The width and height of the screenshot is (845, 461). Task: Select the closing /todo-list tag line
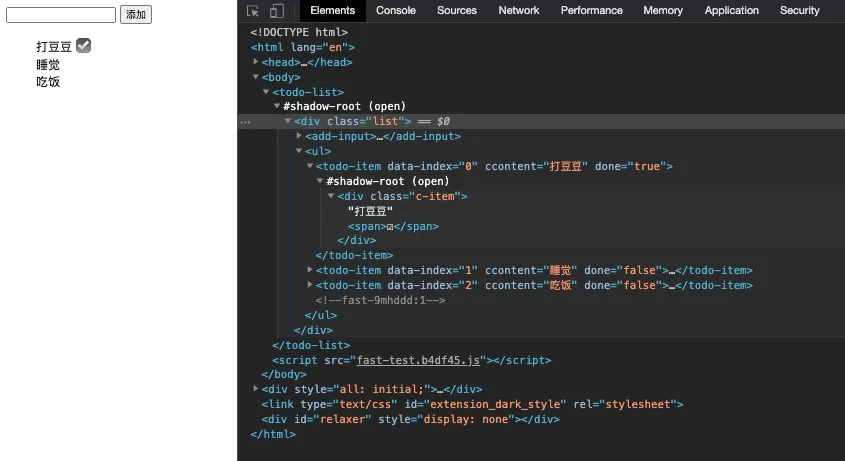point(311,345)
